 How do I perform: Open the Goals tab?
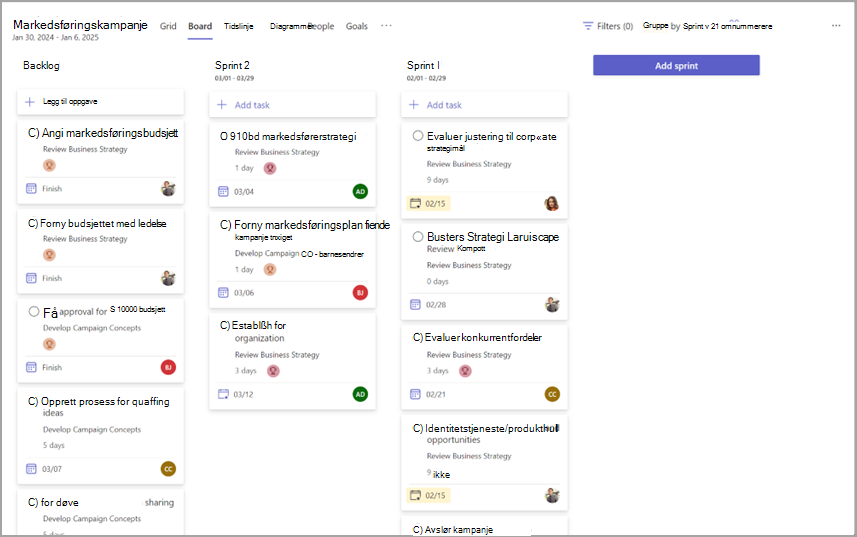tap(357, 26)
